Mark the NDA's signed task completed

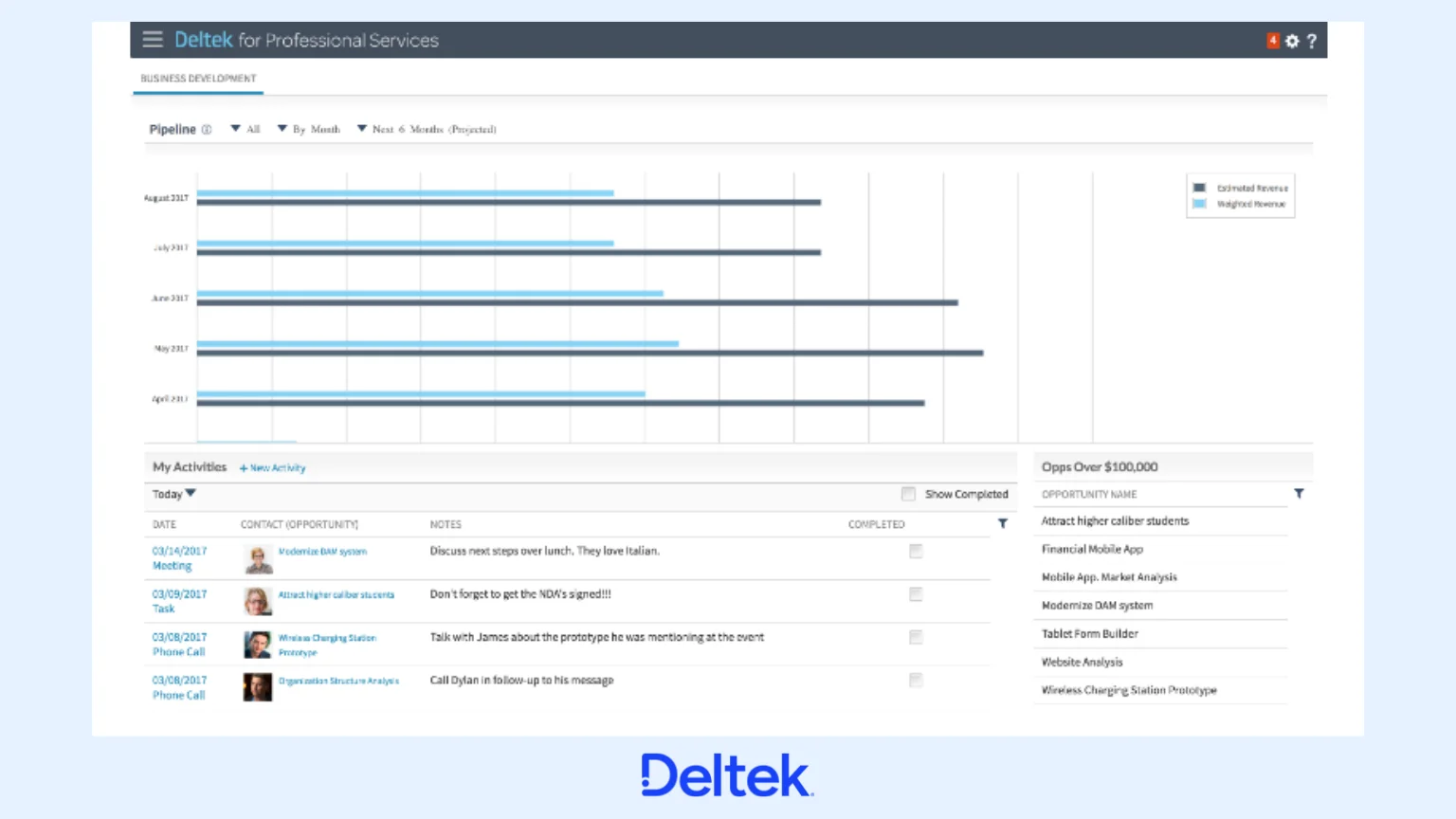pos(916,594)
